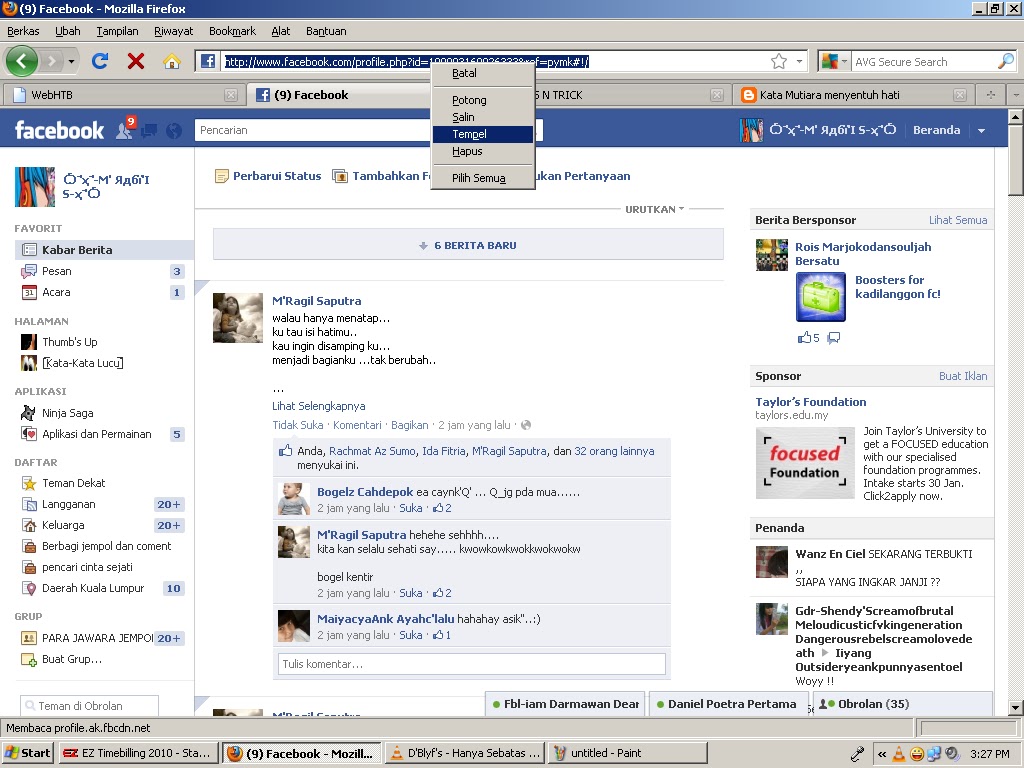Expand 6 BERITA BARU new stories
This screenshot has height=768, width=1024.
(468, 245)
